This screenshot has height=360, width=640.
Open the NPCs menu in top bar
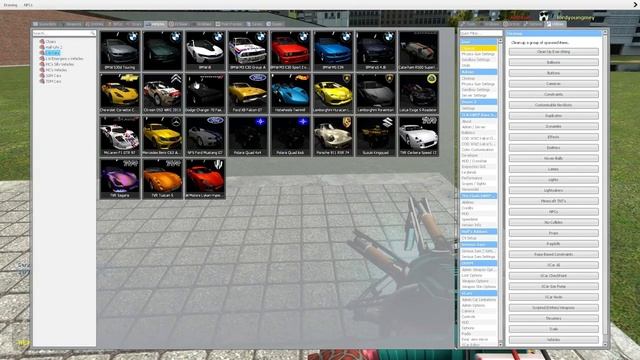(28, 5)
